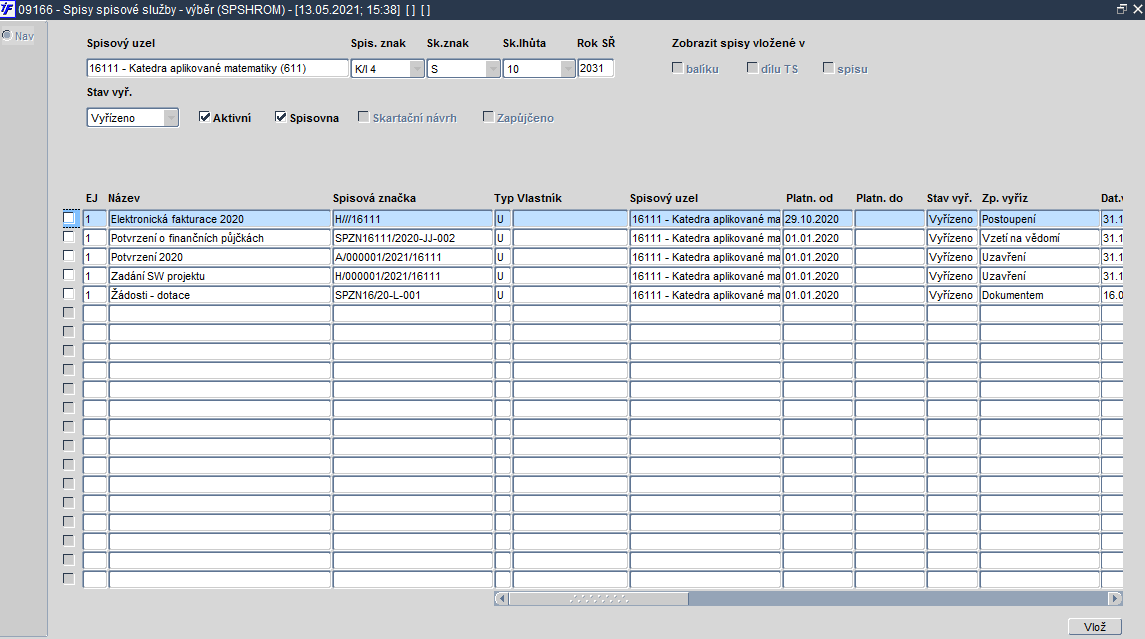
Task: Select the Nav radio button
Action: coord(7,35)
